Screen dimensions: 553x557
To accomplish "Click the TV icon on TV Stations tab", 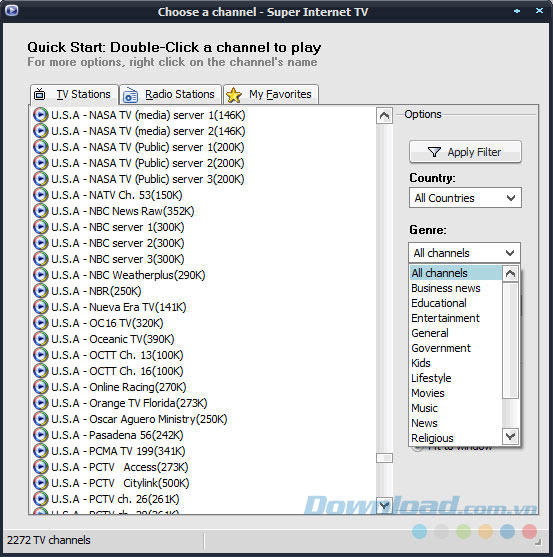I will pyautogui.click(x=39, y=94).
